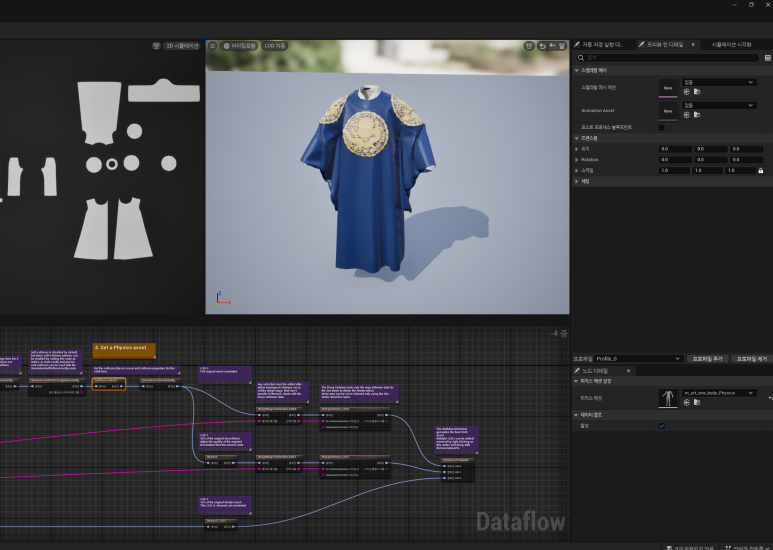Viewport: 773px width, 550px height.
Task: Click the 2D Simulation view mode button
Action: click(181, 46)
